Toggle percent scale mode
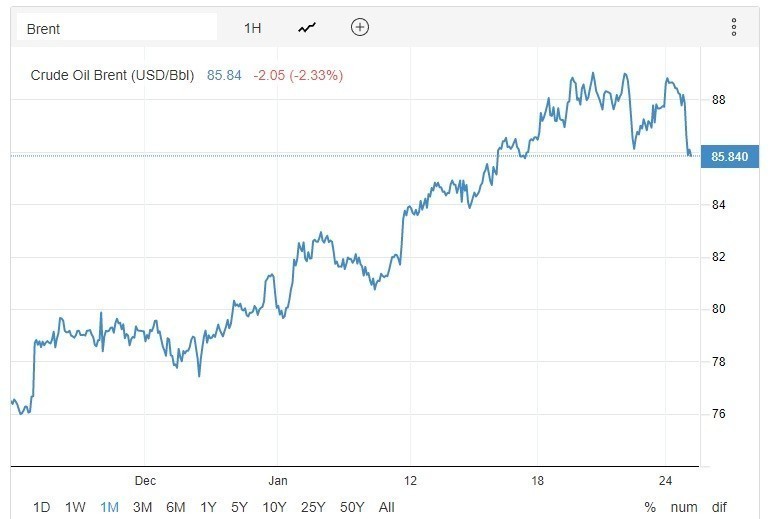 click(650, 507)
